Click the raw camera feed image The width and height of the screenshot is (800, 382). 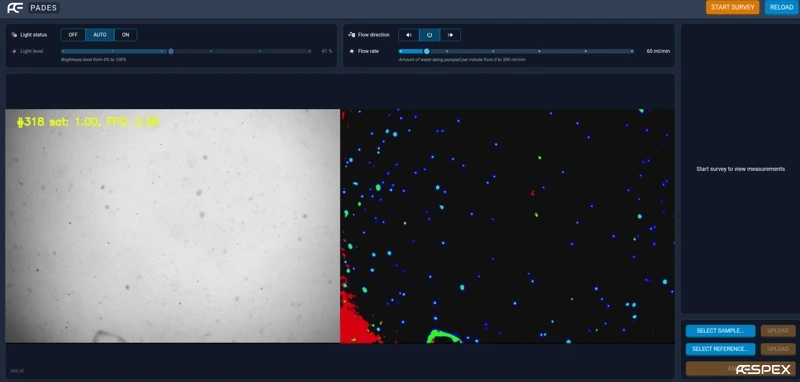172,226
